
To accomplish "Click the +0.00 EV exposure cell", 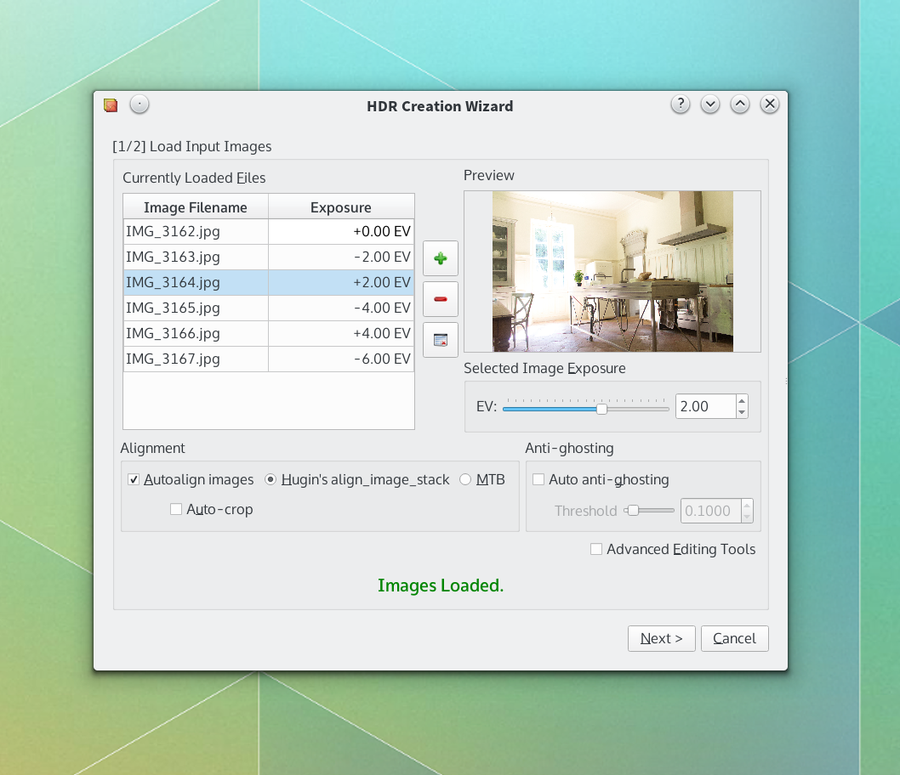I will click(x=341, y=231).
